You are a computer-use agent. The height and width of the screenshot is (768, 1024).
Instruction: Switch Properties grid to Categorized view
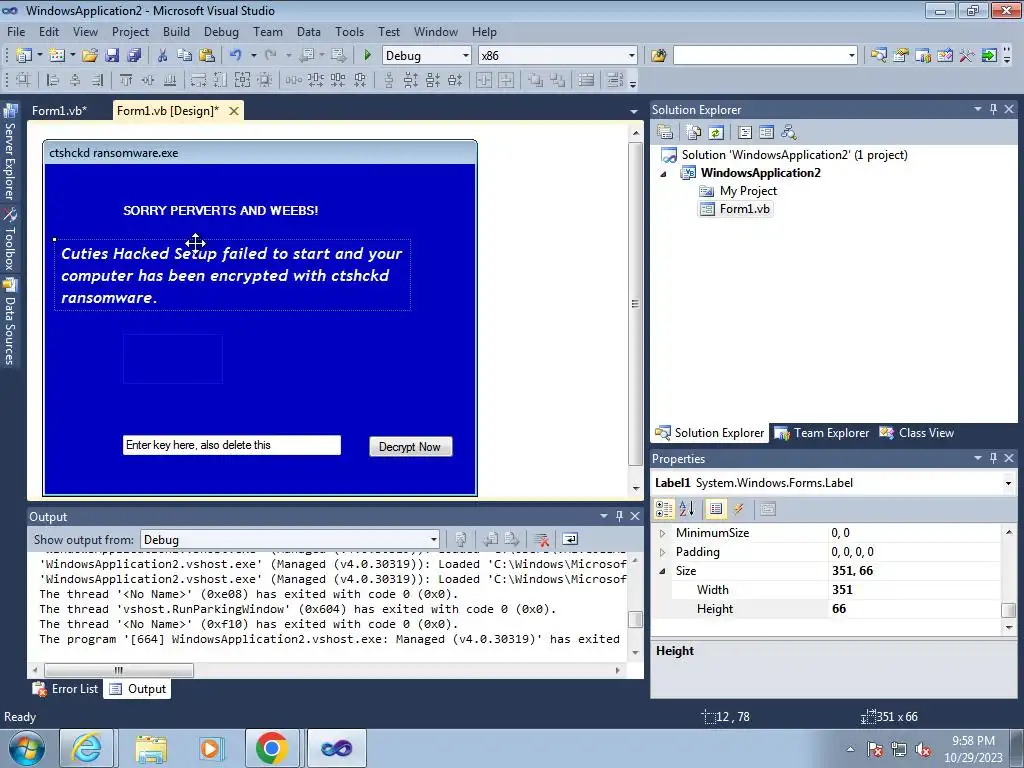[664, 509]
